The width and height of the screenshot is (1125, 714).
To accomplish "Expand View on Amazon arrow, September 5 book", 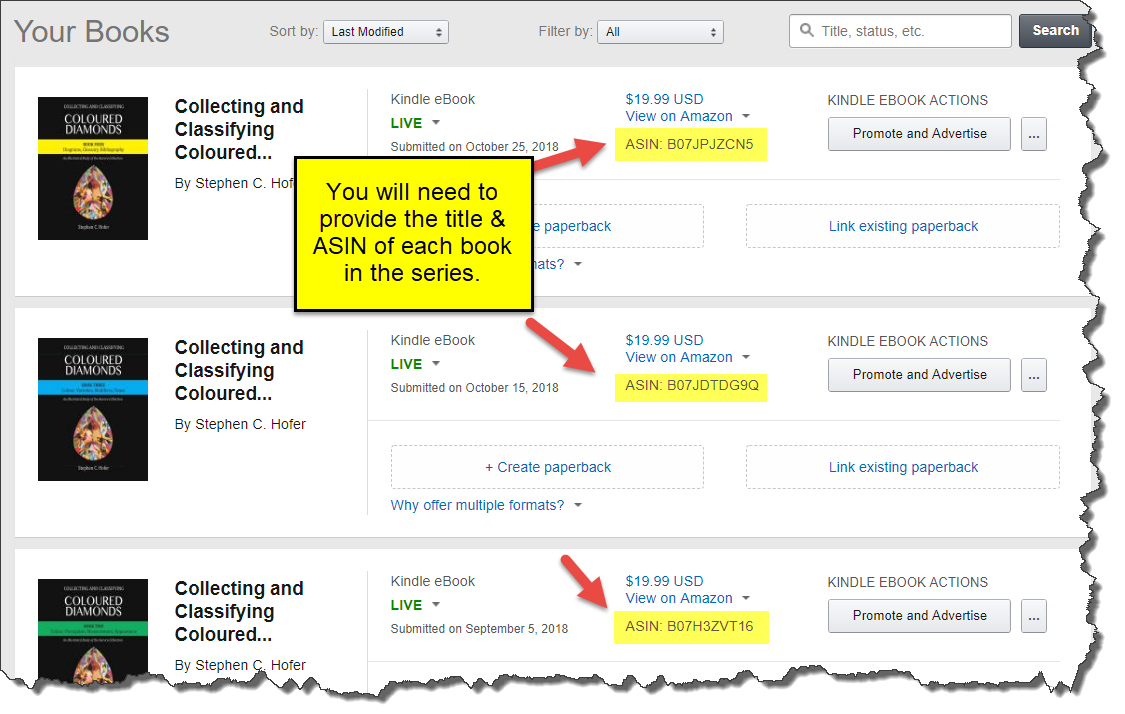I will (745, 598).
